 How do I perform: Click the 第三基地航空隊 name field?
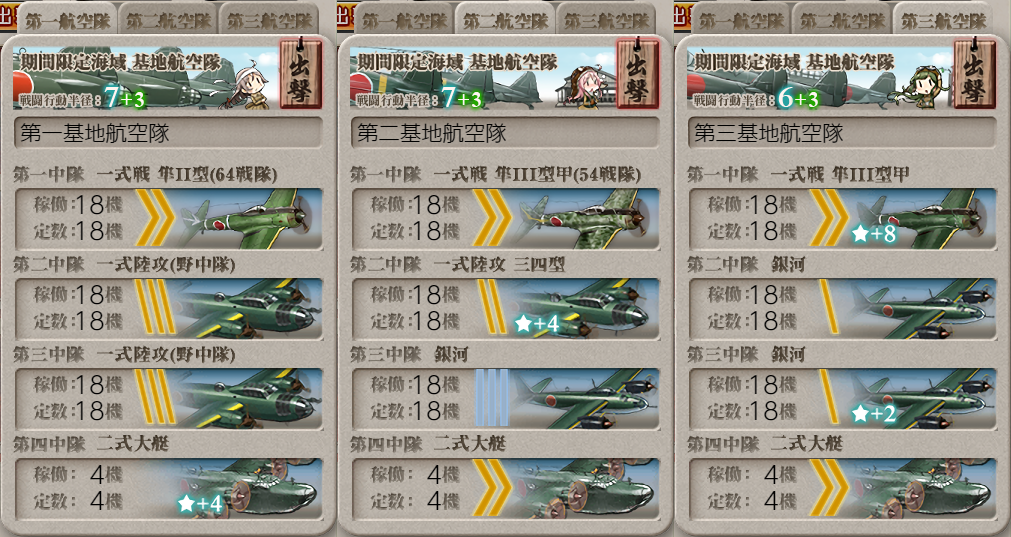click(843, 133)
